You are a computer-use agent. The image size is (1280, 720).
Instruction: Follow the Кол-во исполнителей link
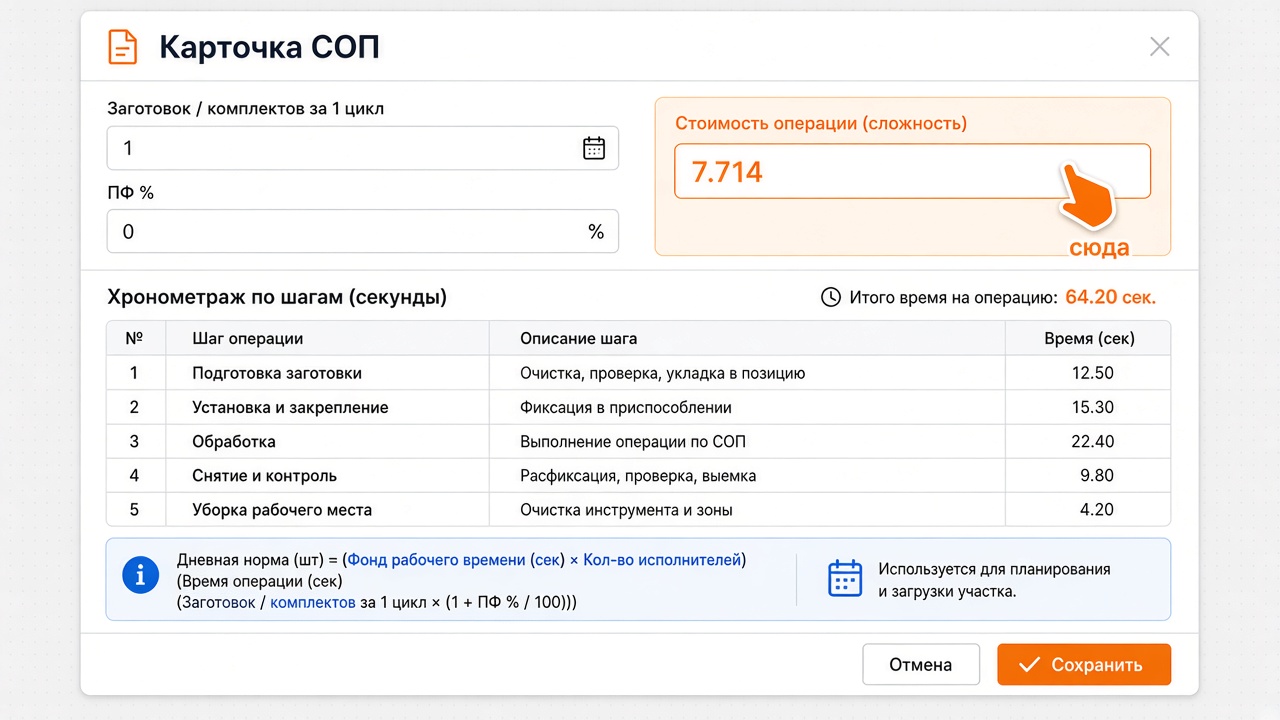point(662,560)
